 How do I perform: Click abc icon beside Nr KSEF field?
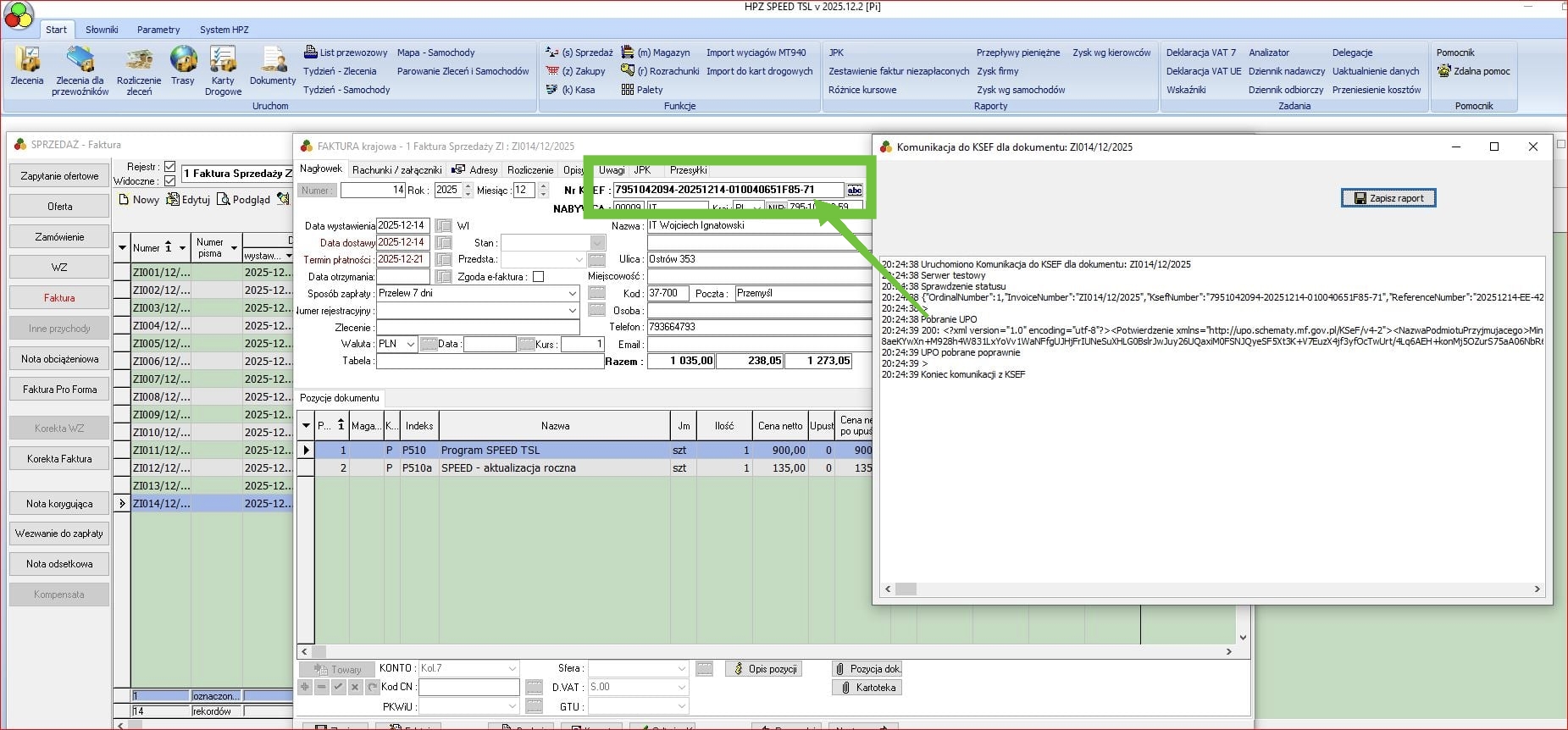(854, 191)
